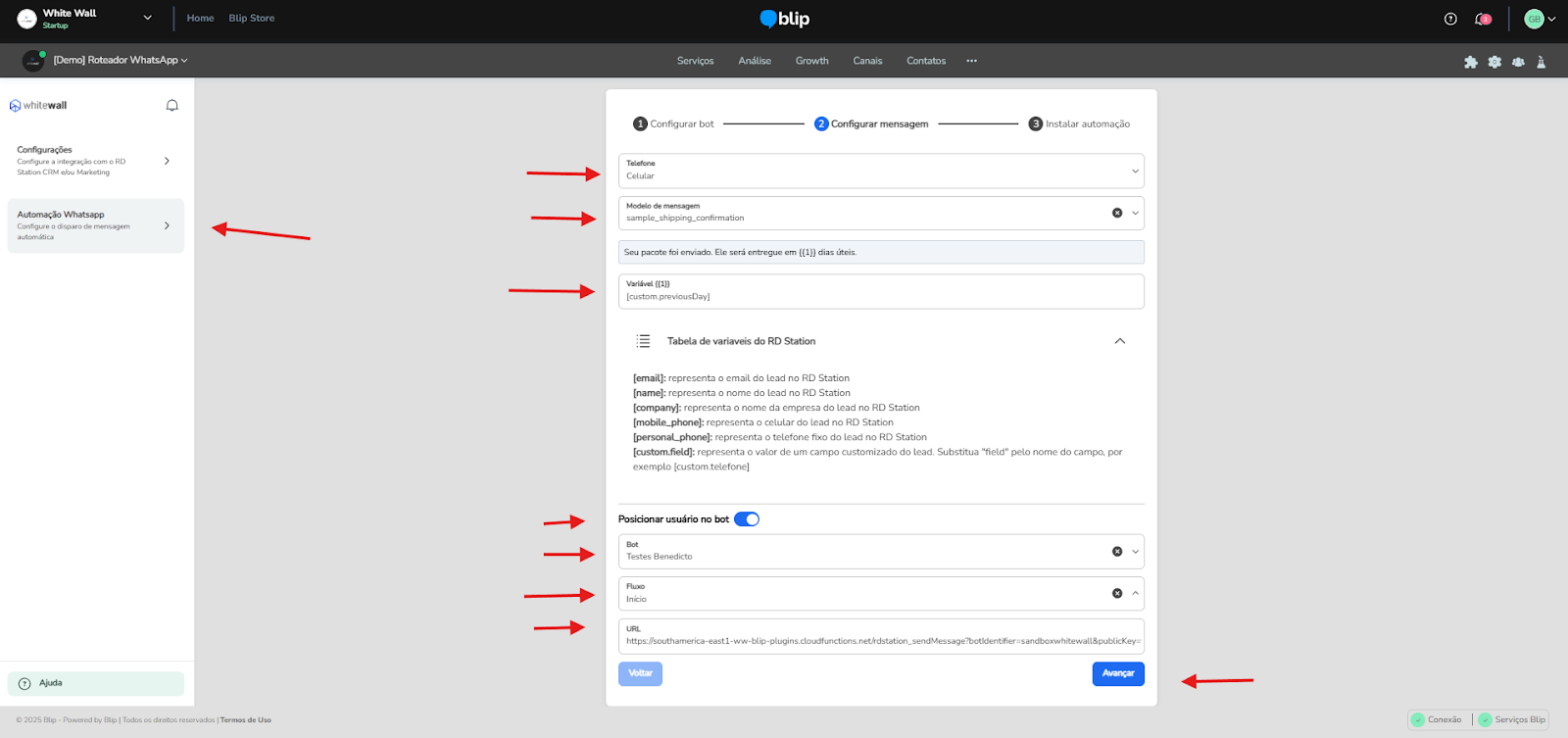
Task: Clear the Modelo de mensagem selection
Action: coord(1117,213)
